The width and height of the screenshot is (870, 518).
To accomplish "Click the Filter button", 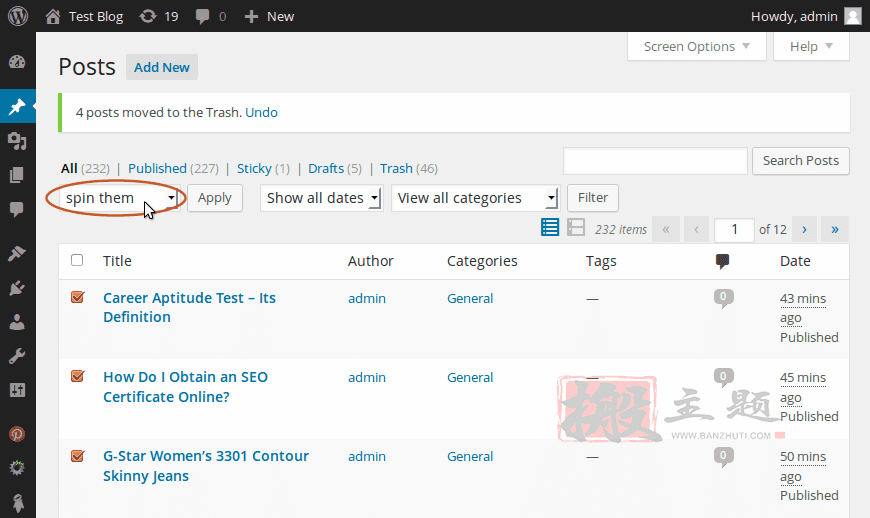I will (593, 198).
